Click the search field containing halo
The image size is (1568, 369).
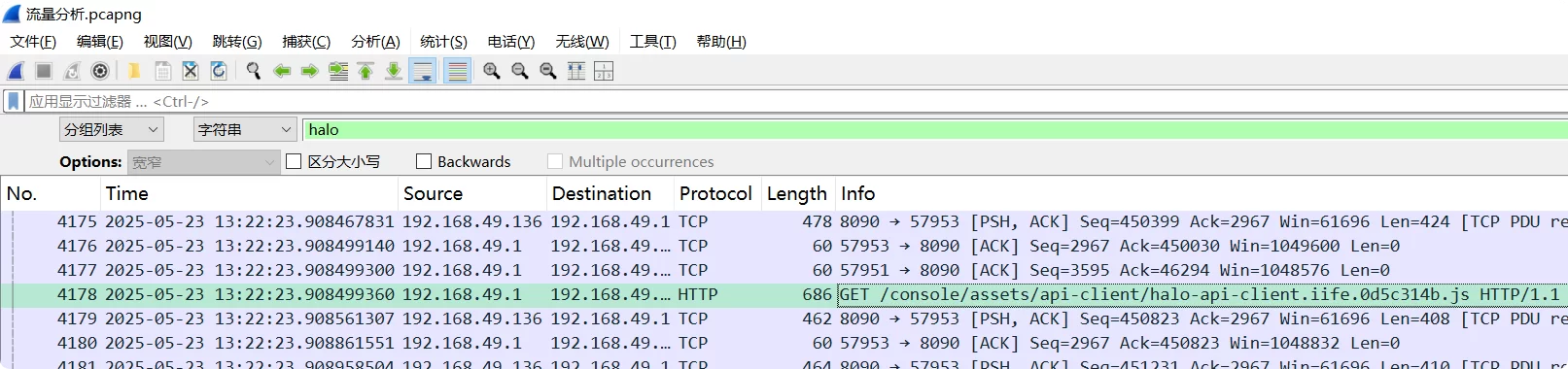tap(935, 129)
